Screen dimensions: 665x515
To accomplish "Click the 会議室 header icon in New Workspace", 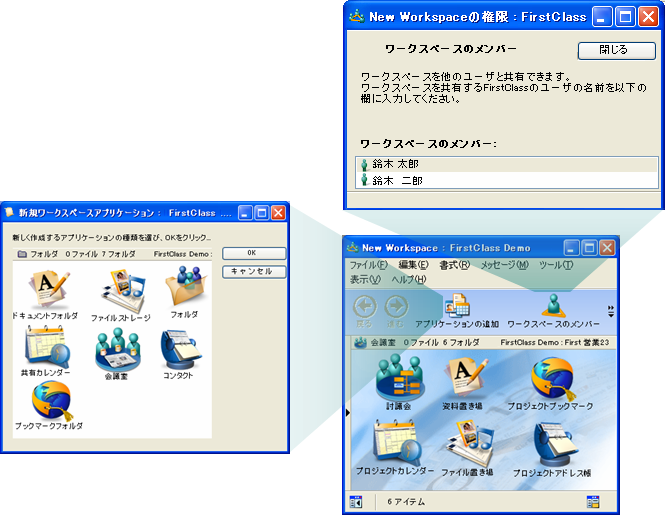I will pyautogui.click(x=360, y=342).
